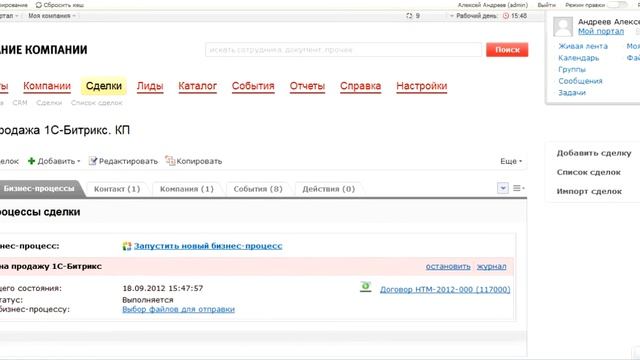This screenshot has width=640, height=360.
Task: Open the Каталог menu item
Action: (198, 86)
